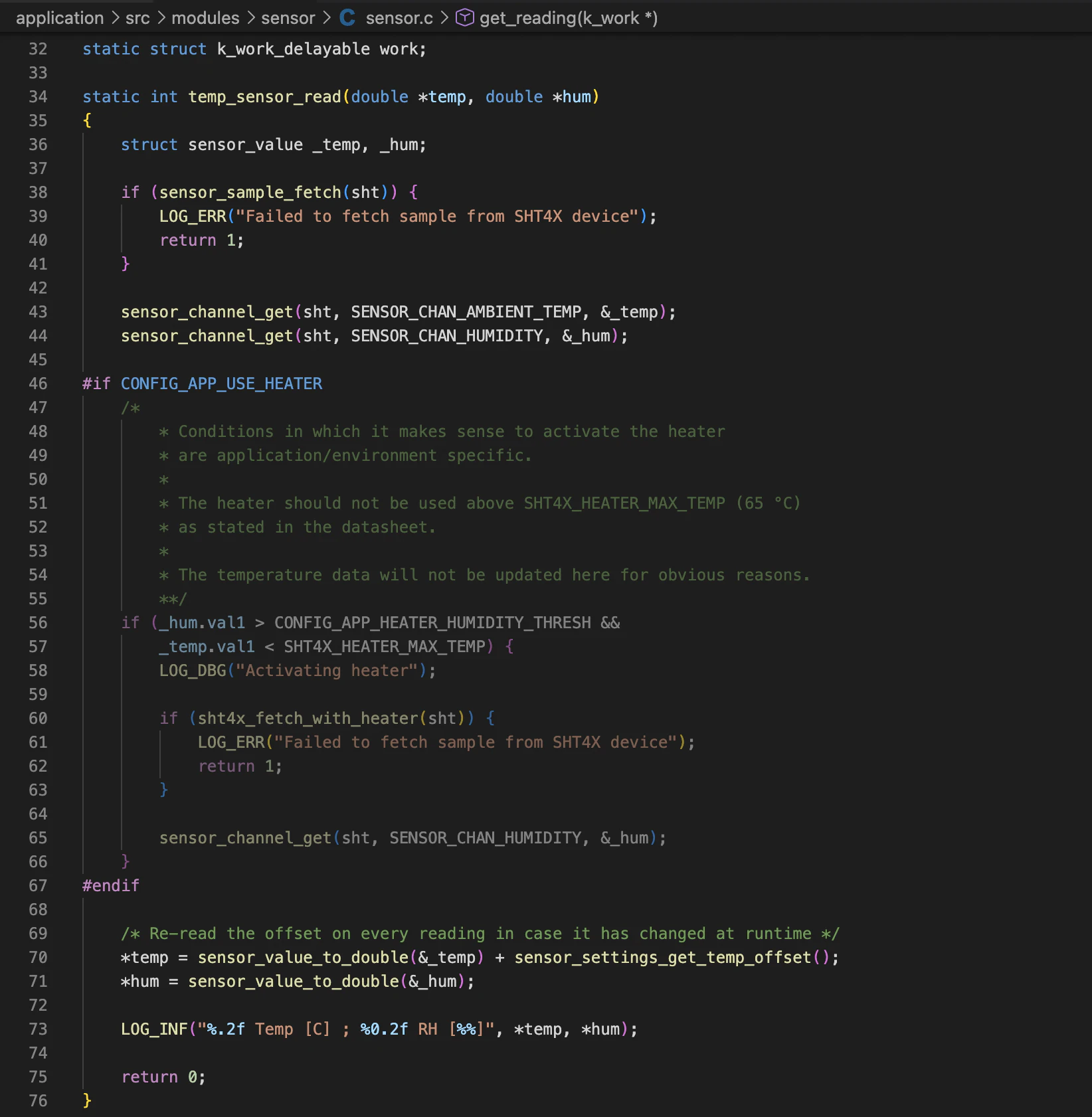Click the C language file icon in the breadcrumb
Image resolution: width=1092 pixels, height=1117 pixels.
click(x=347, y=18)
